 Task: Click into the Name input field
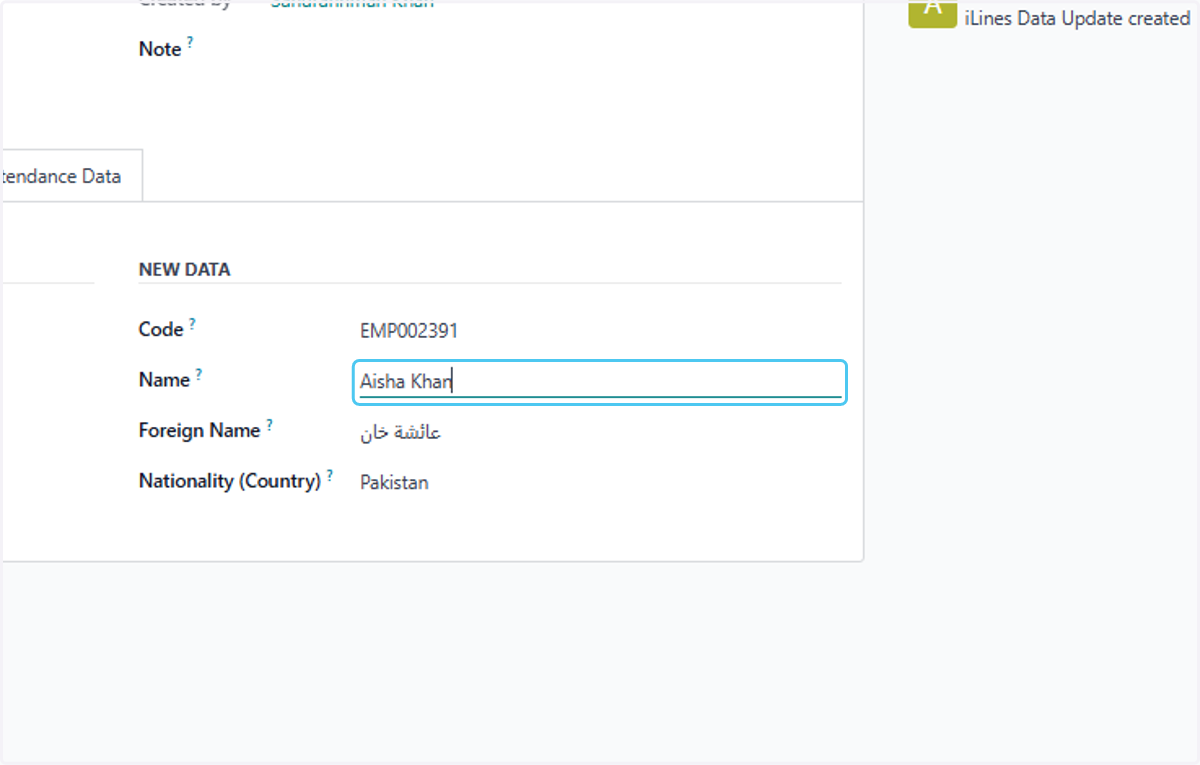pos(600,382)
